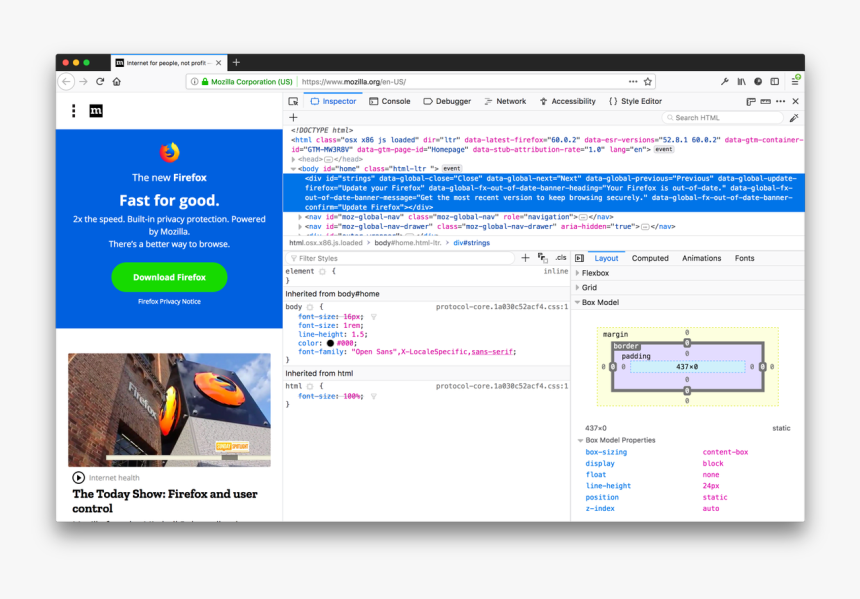Expand the nav moz-global-nav node
The image size is (860, 599).
point(300,217)
